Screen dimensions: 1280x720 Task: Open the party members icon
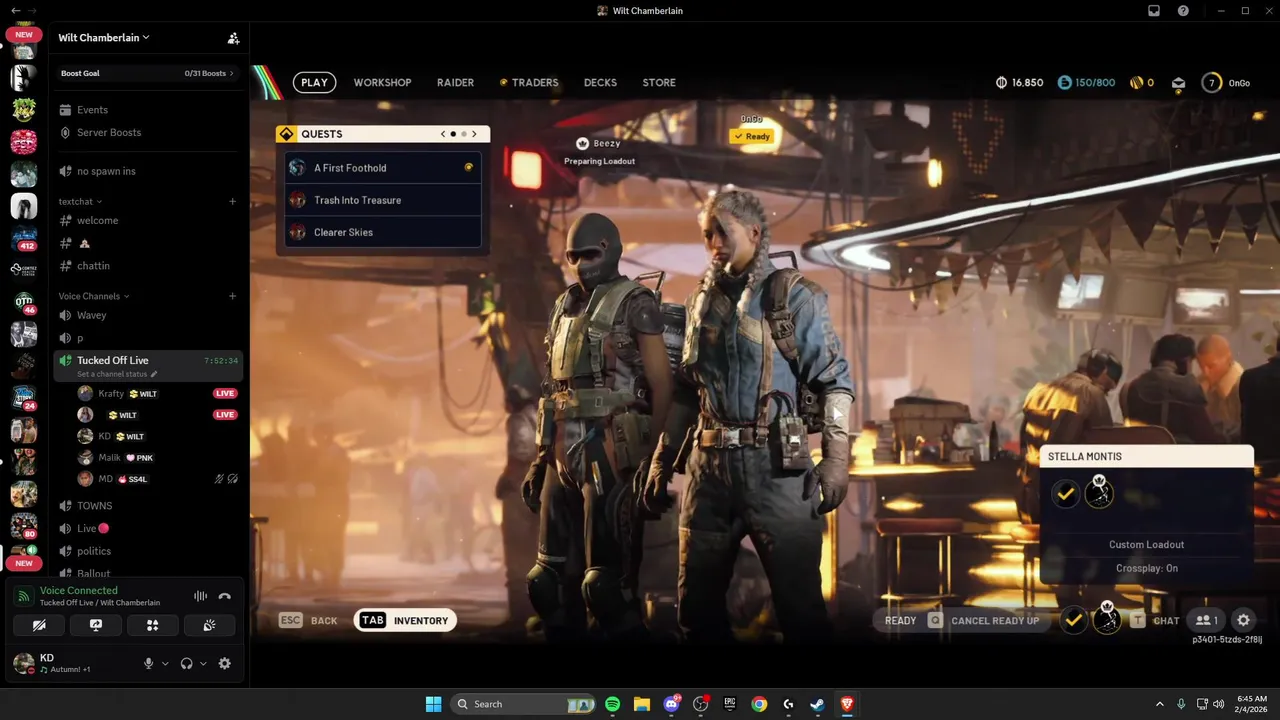[1207, 621]
